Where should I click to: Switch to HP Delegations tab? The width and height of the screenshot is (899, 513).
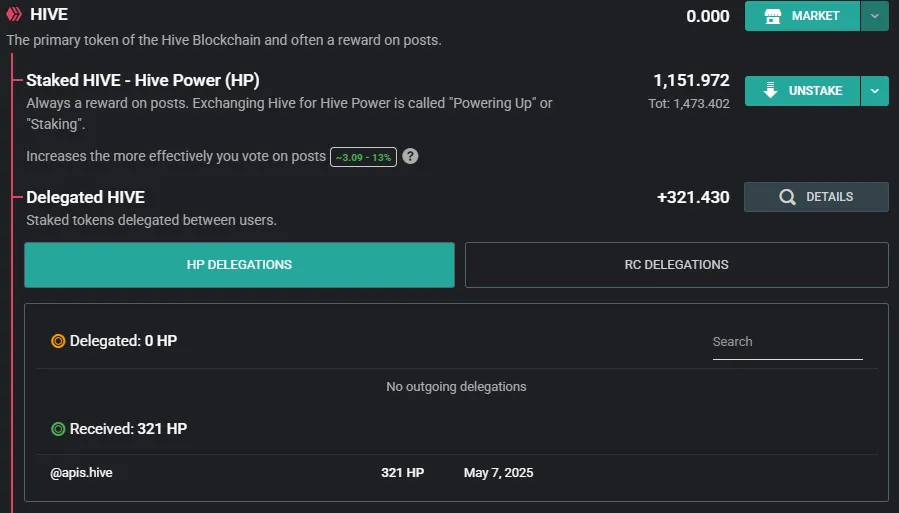pos(239,265)
